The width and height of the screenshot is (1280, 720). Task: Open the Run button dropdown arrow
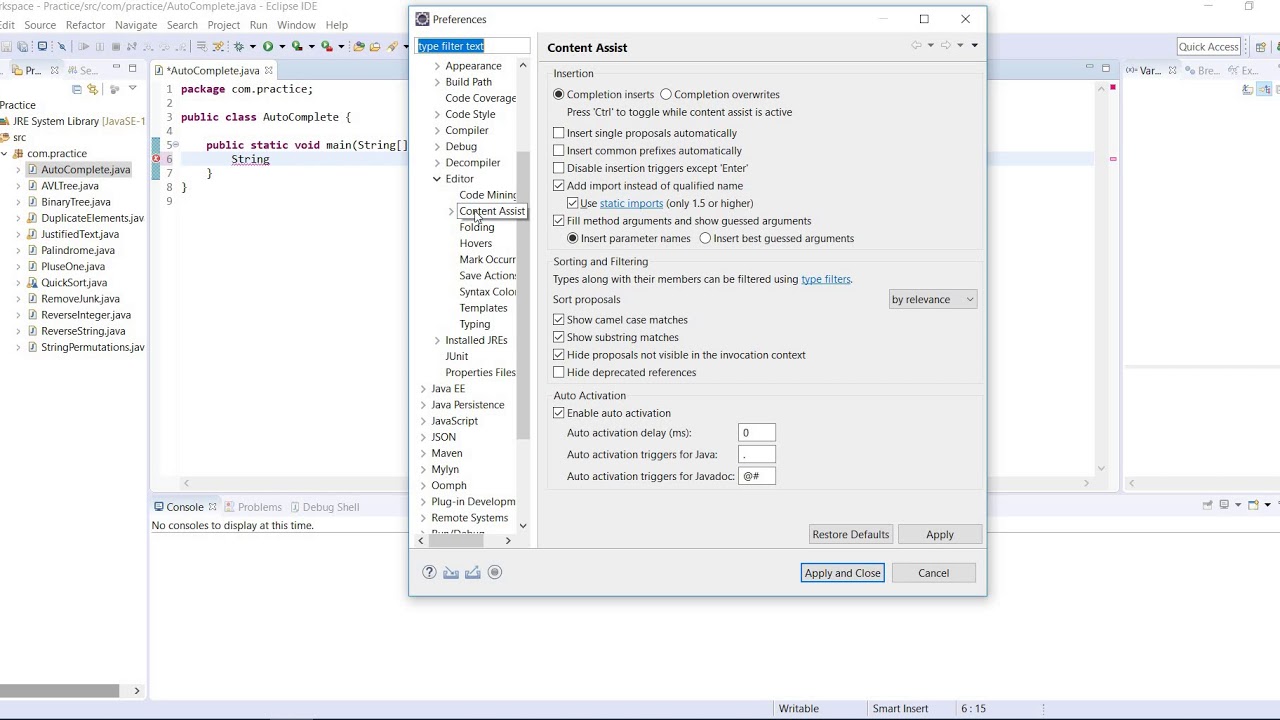tap(282, 46)
